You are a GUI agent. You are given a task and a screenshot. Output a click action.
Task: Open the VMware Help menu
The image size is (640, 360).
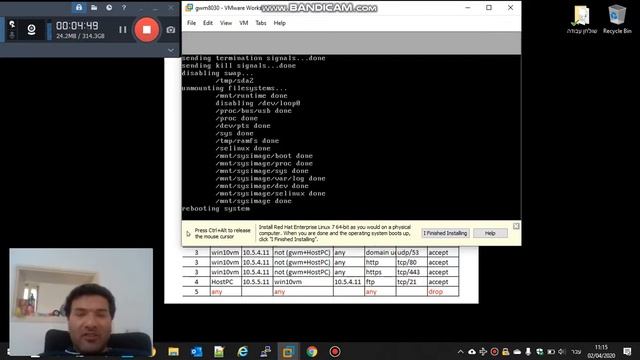(280, 23)
